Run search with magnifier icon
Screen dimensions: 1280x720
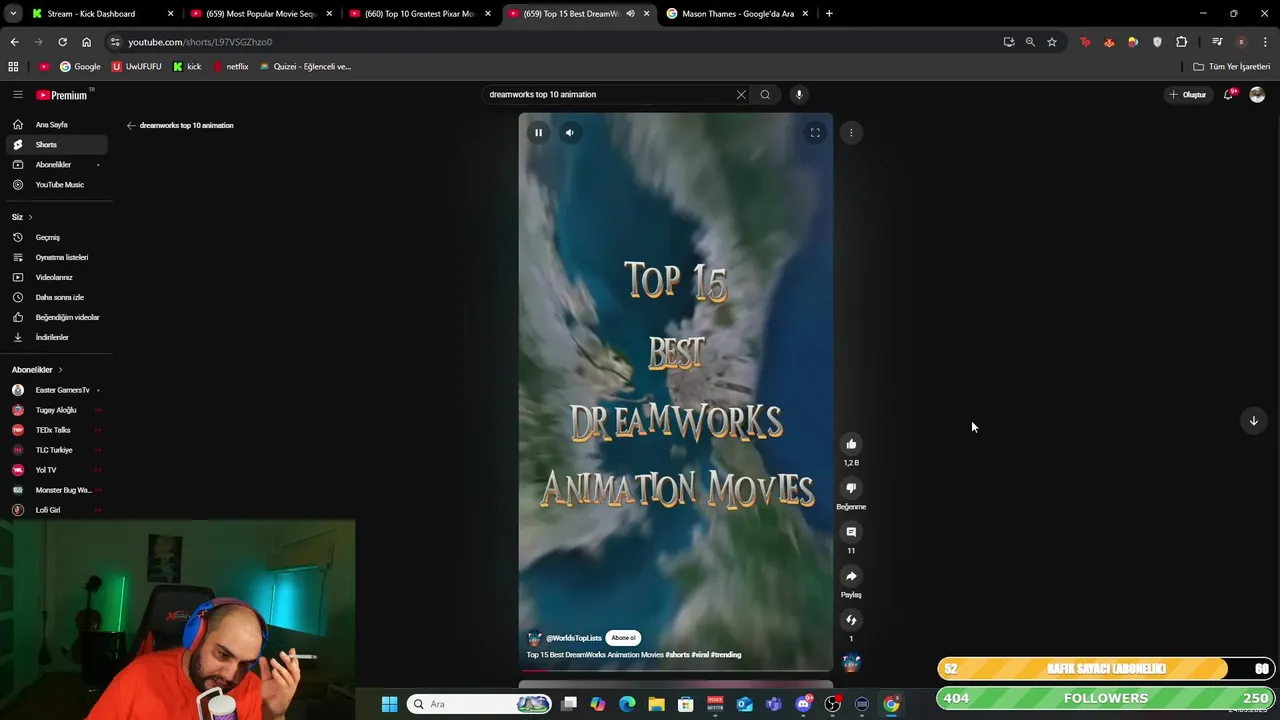pos(765,95)
